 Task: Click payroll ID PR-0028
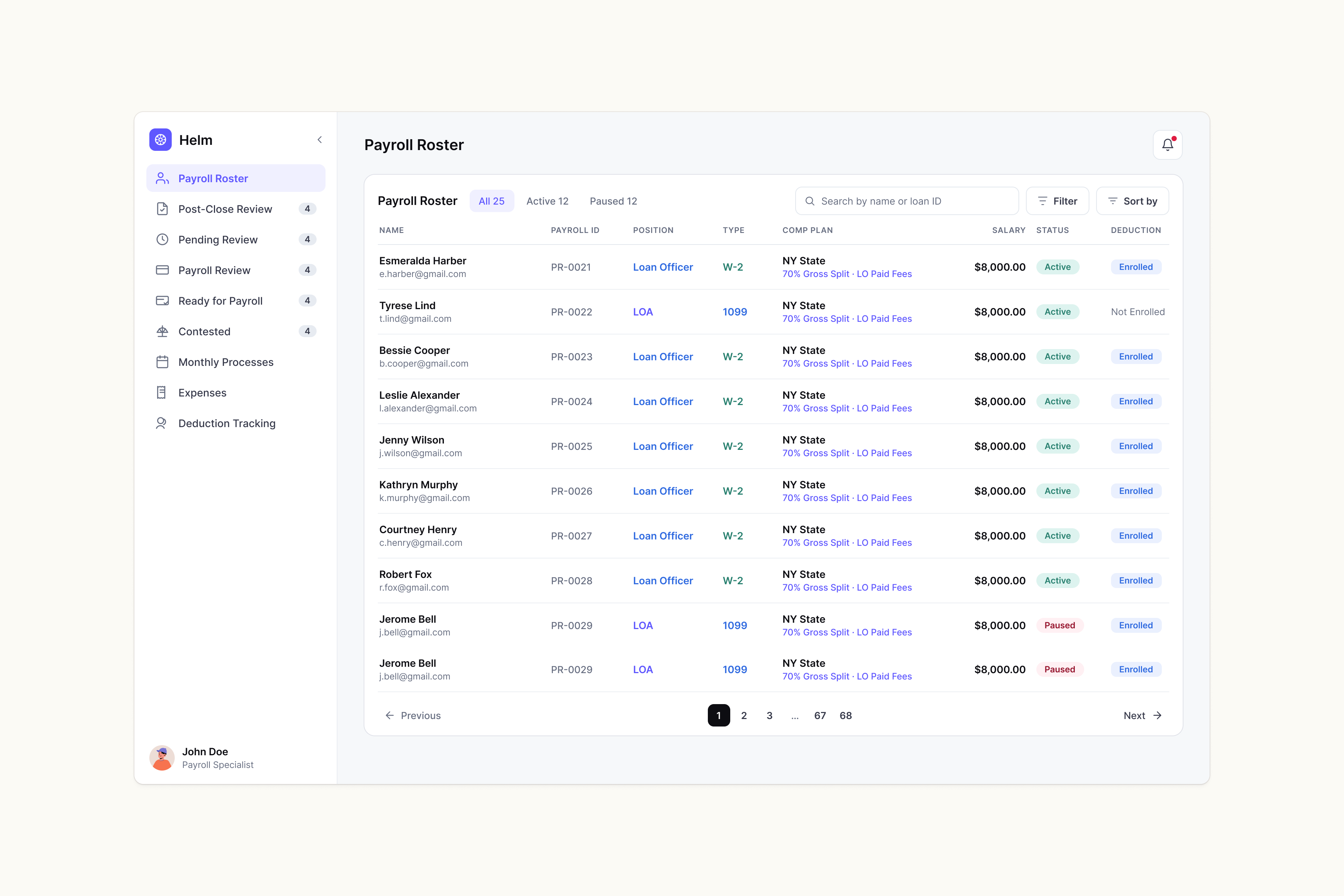click(572, 581)
